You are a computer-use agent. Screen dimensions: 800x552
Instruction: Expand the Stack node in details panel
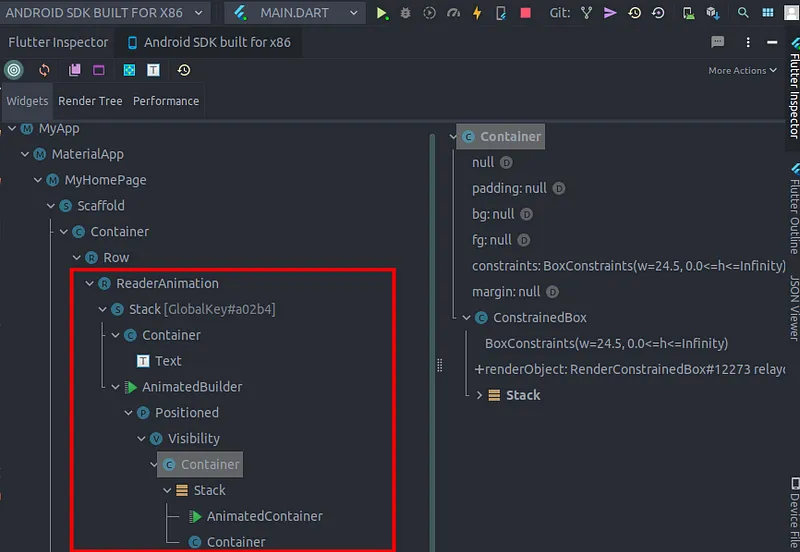(479, 395)
